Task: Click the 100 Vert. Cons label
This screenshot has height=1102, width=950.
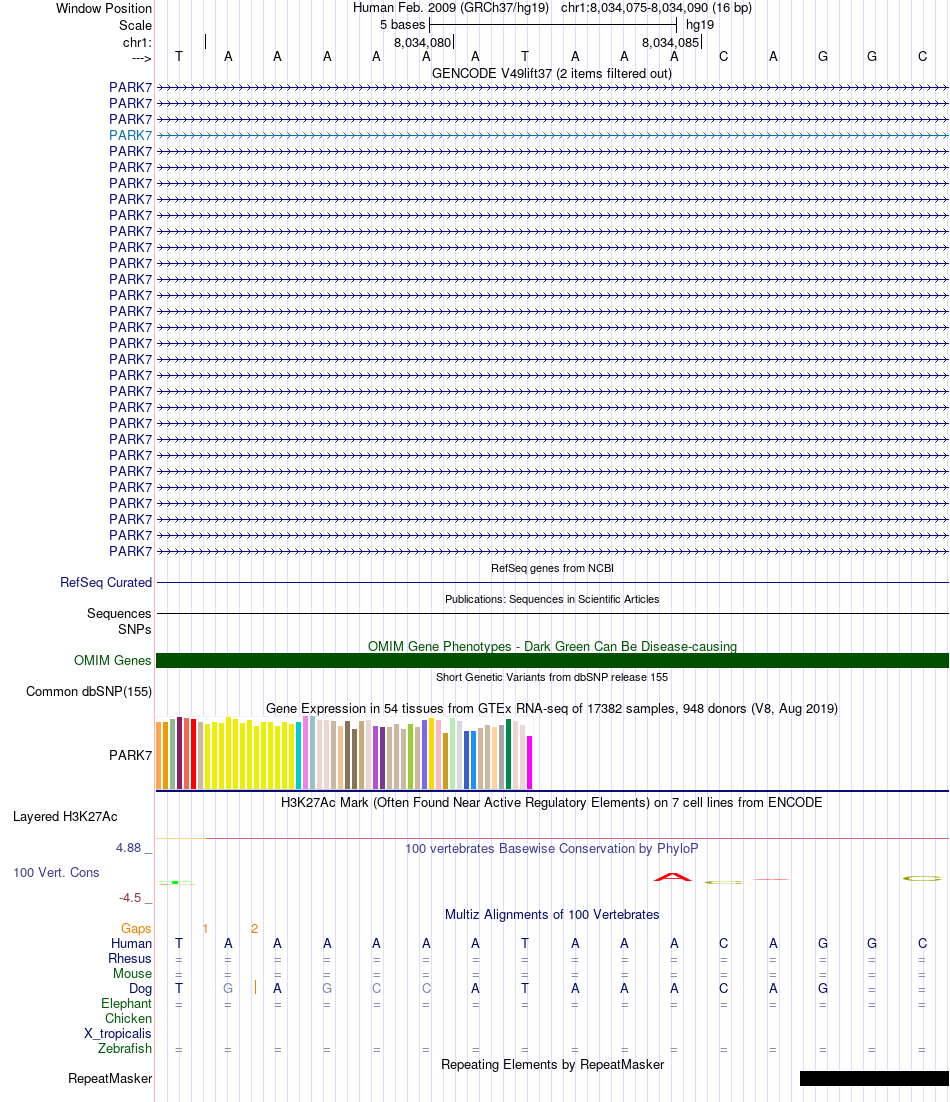Action: point(56,872)
